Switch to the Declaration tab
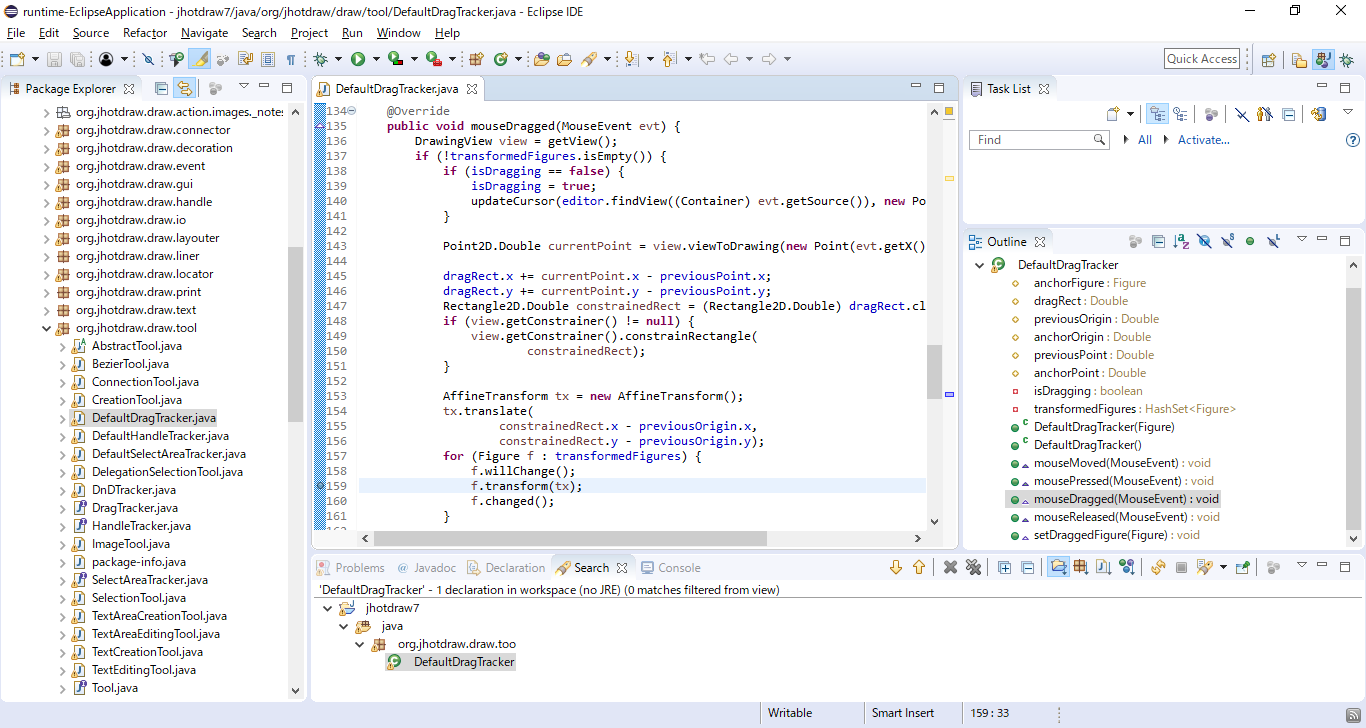This screenshot has height=728, width=1366. point(506,567)
